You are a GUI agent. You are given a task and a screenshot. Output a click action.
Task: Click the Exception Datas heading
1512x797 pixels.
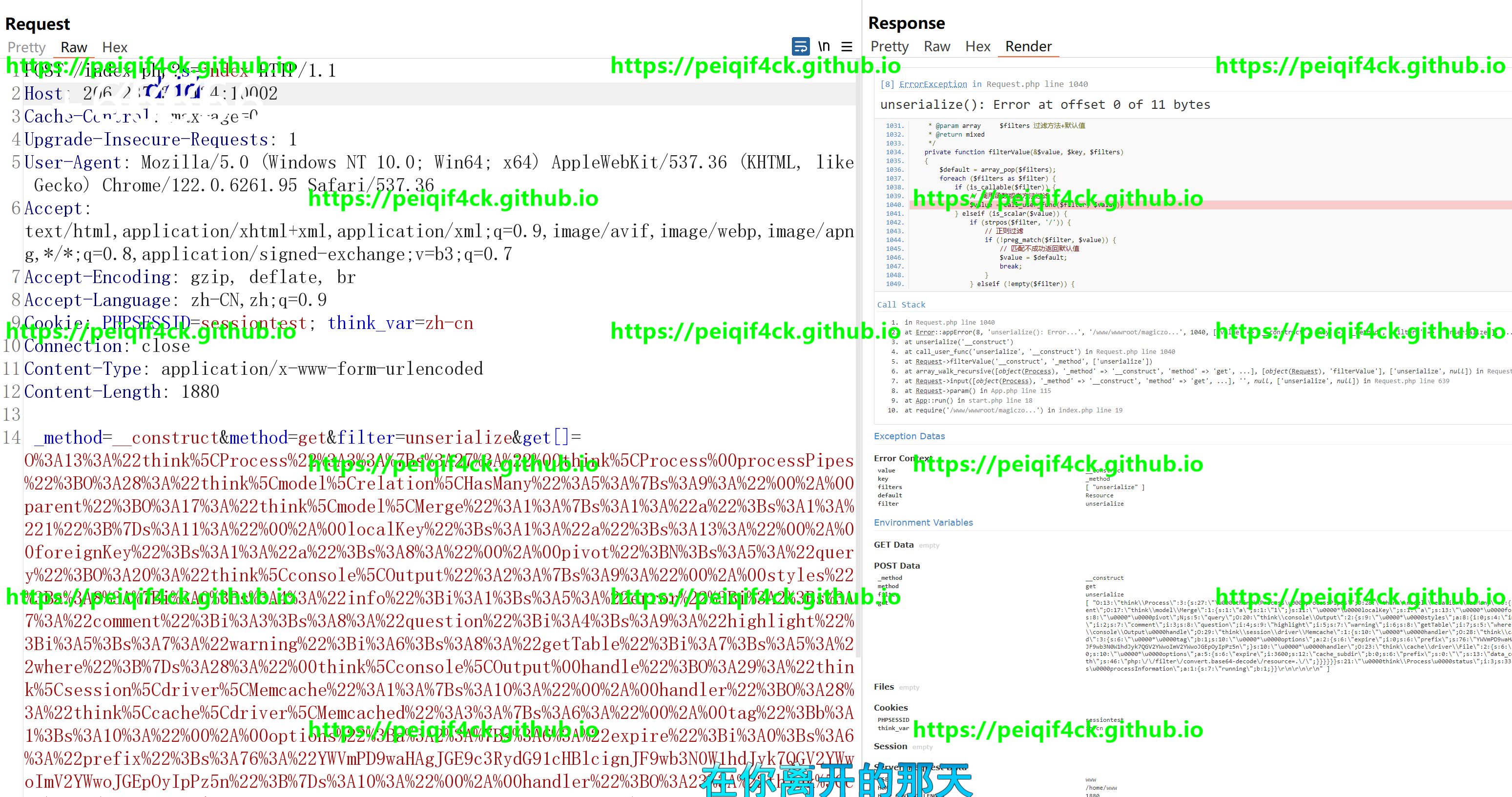pyautogui.click(x=909, y=436)
